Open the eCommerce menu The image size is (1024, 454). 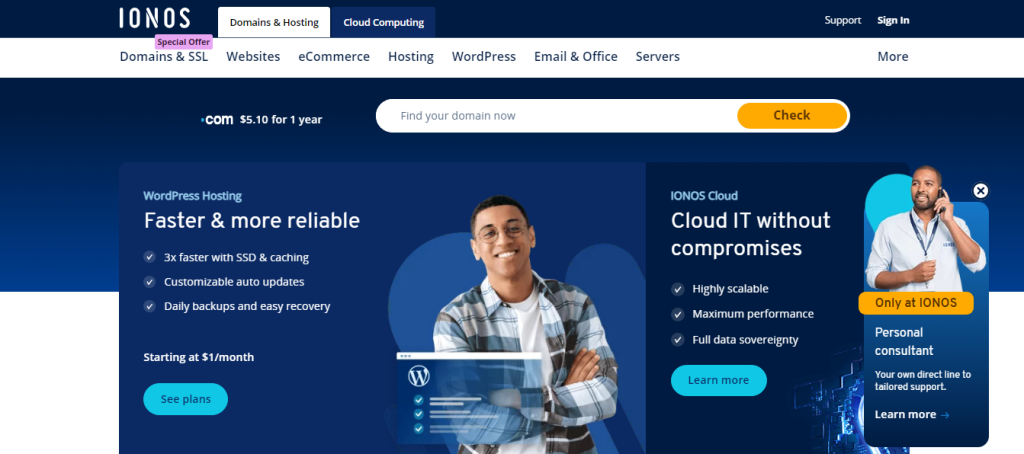[334, 57]
